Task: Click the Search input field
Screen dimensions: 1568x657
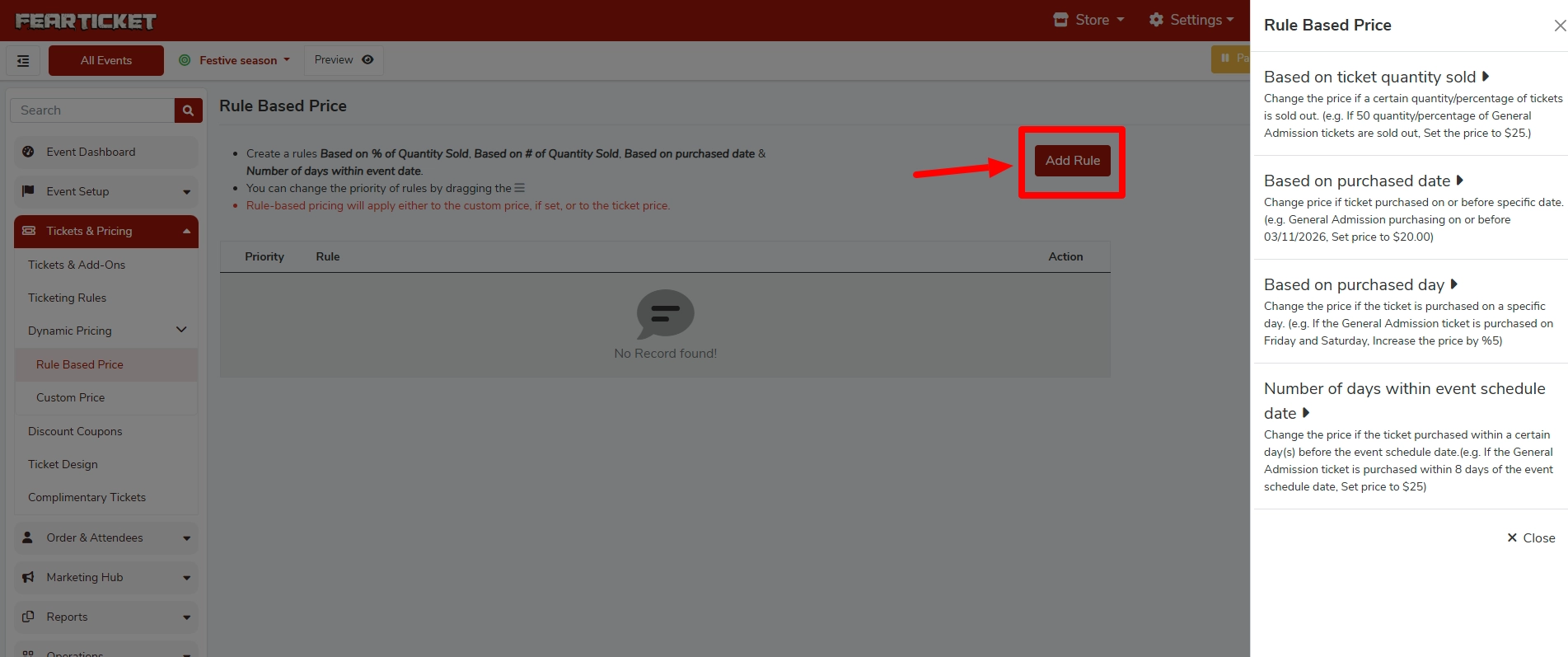Action: tap(92, 110)
